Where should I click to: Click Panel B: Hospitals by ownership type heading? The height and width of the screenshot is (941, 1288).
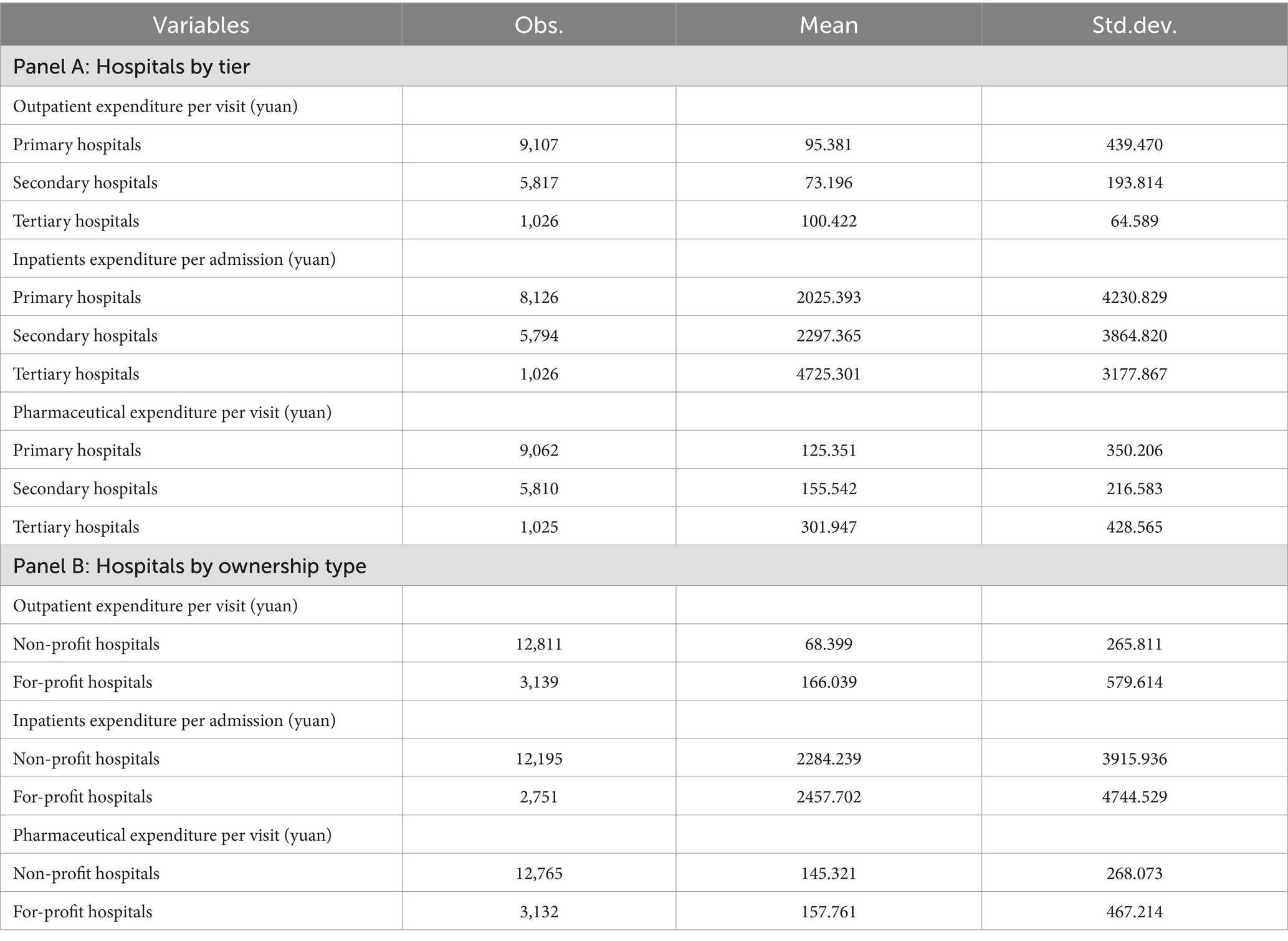click(x=189, y=566)
